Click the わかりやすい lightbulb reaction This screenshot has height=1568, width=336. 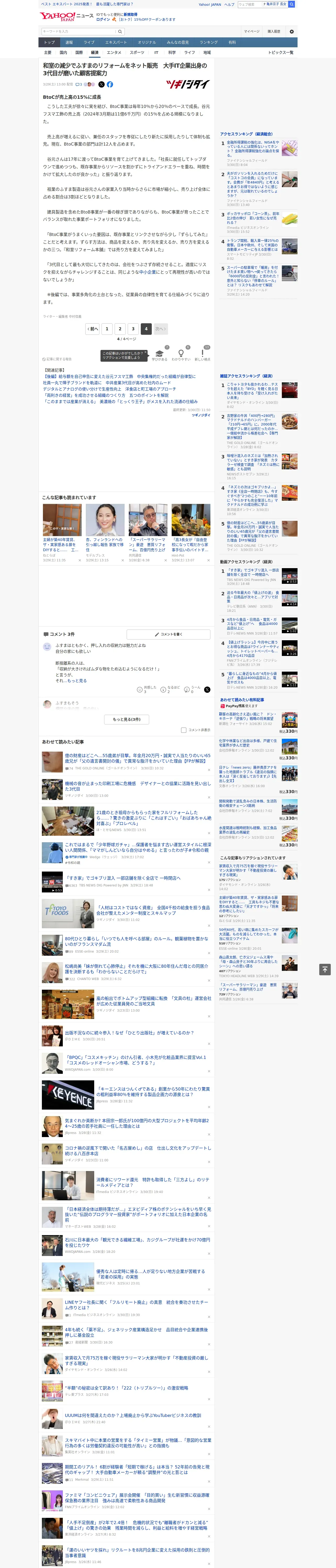[181, 355]
